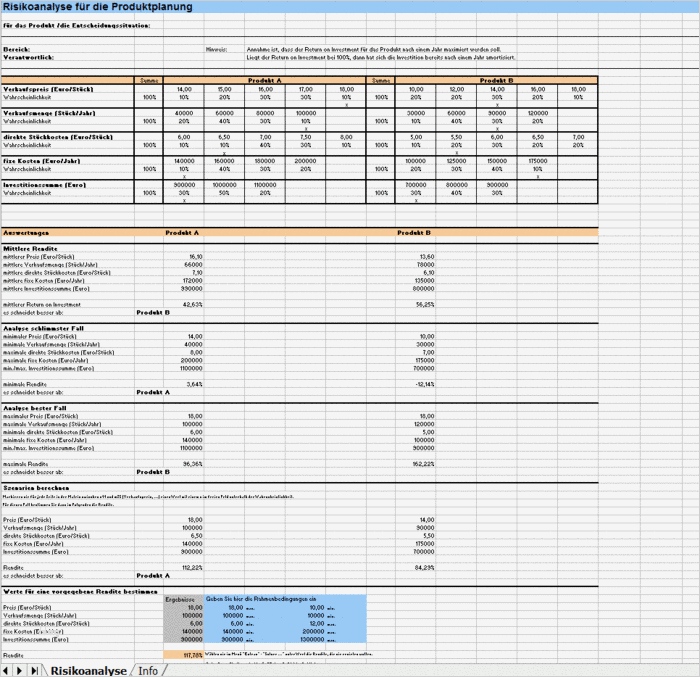Screen dimensions: 700x677
Task: Select the maximal return value '96,36%'
Action: click(x=192, y=464)
